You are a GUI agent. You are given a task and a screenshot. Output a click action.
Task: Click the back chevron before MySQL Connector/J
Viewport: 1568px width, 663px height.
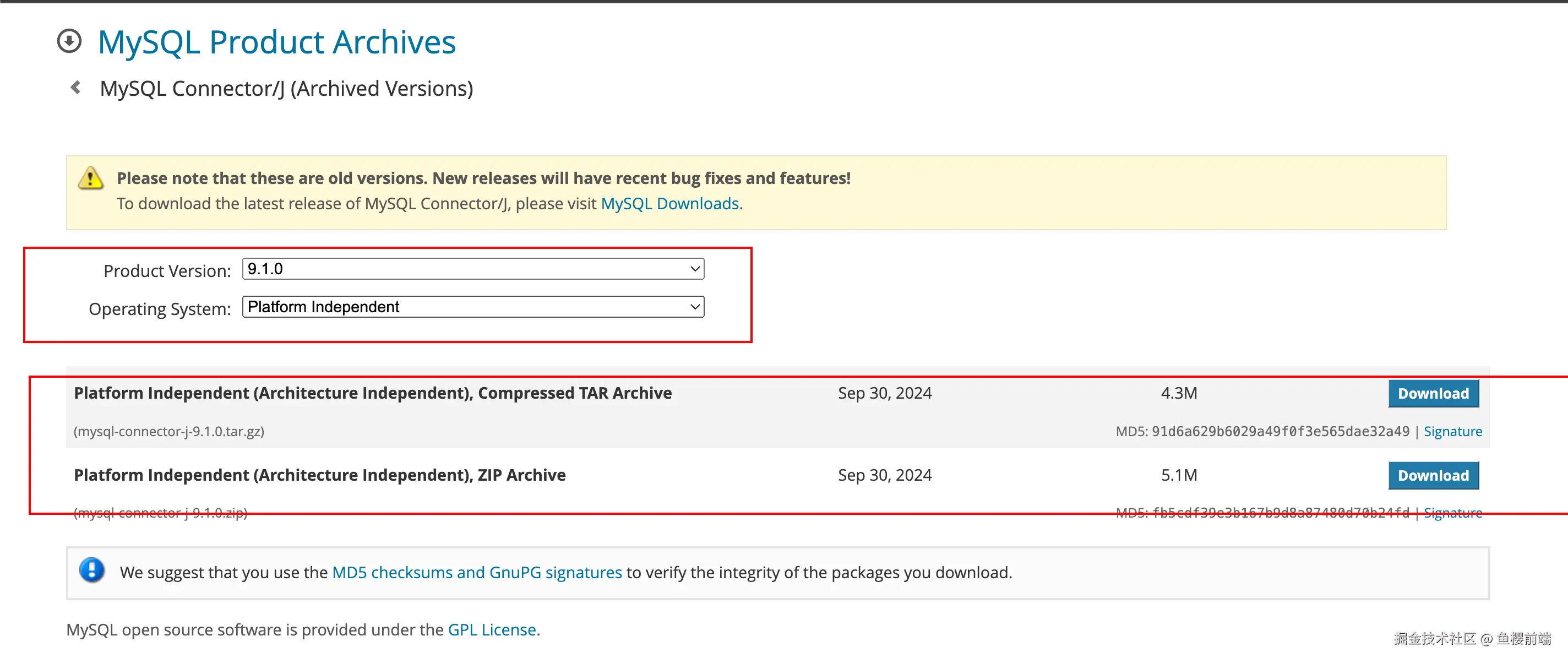(x=75, y=88)
